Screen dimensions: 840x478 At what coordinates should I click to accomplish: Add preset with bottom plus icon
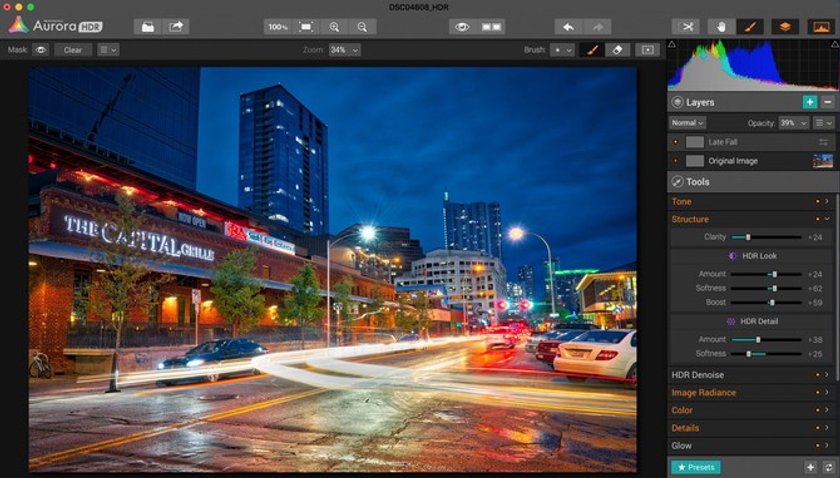coord(811,467)
